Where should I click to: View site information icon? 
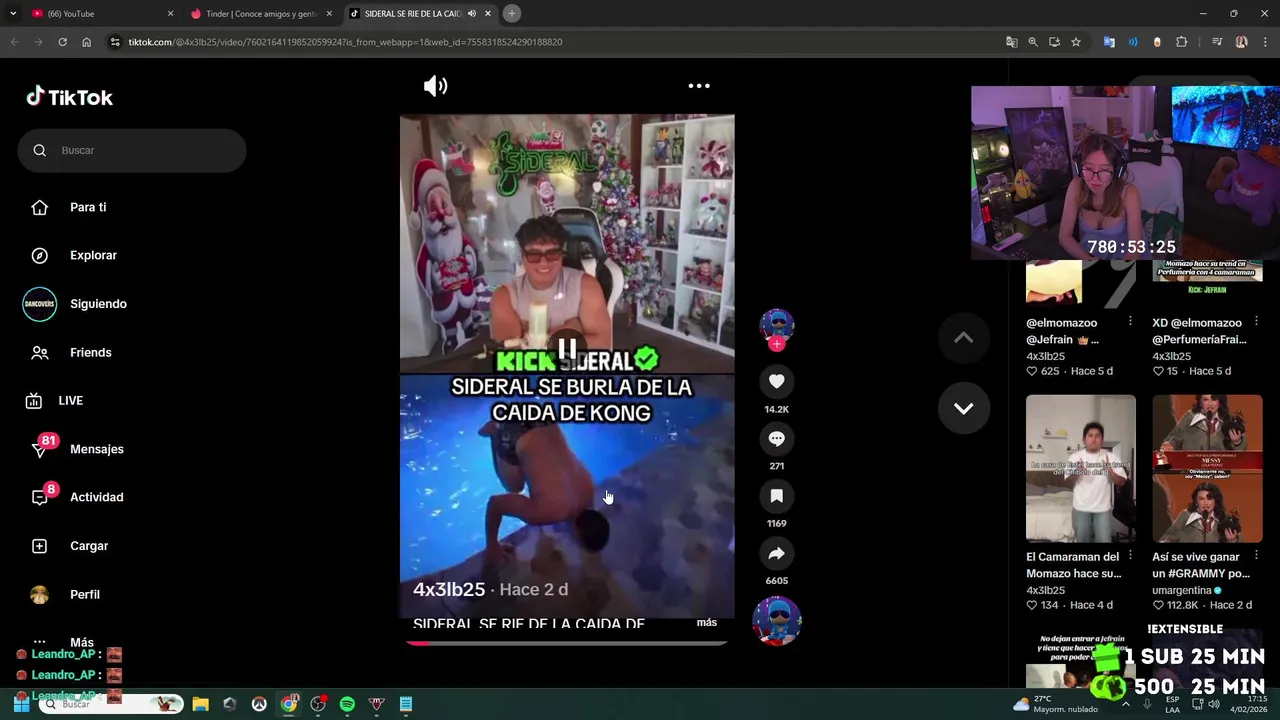tap(115, 42)
